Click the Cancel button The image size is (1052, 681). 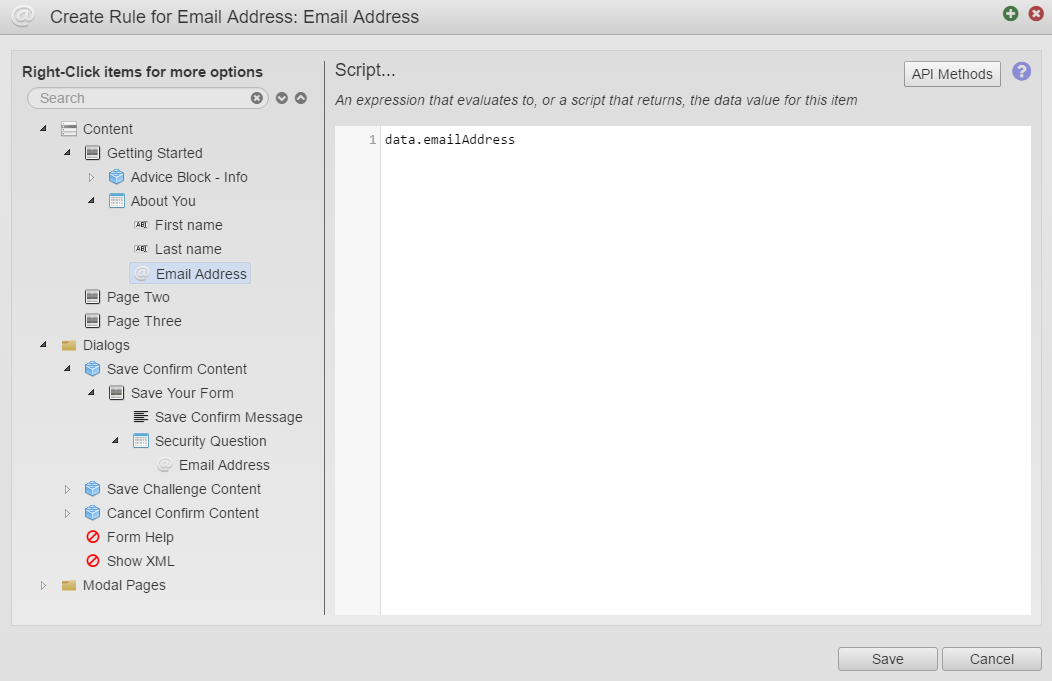pyautogui.click(x=991, y=658)
